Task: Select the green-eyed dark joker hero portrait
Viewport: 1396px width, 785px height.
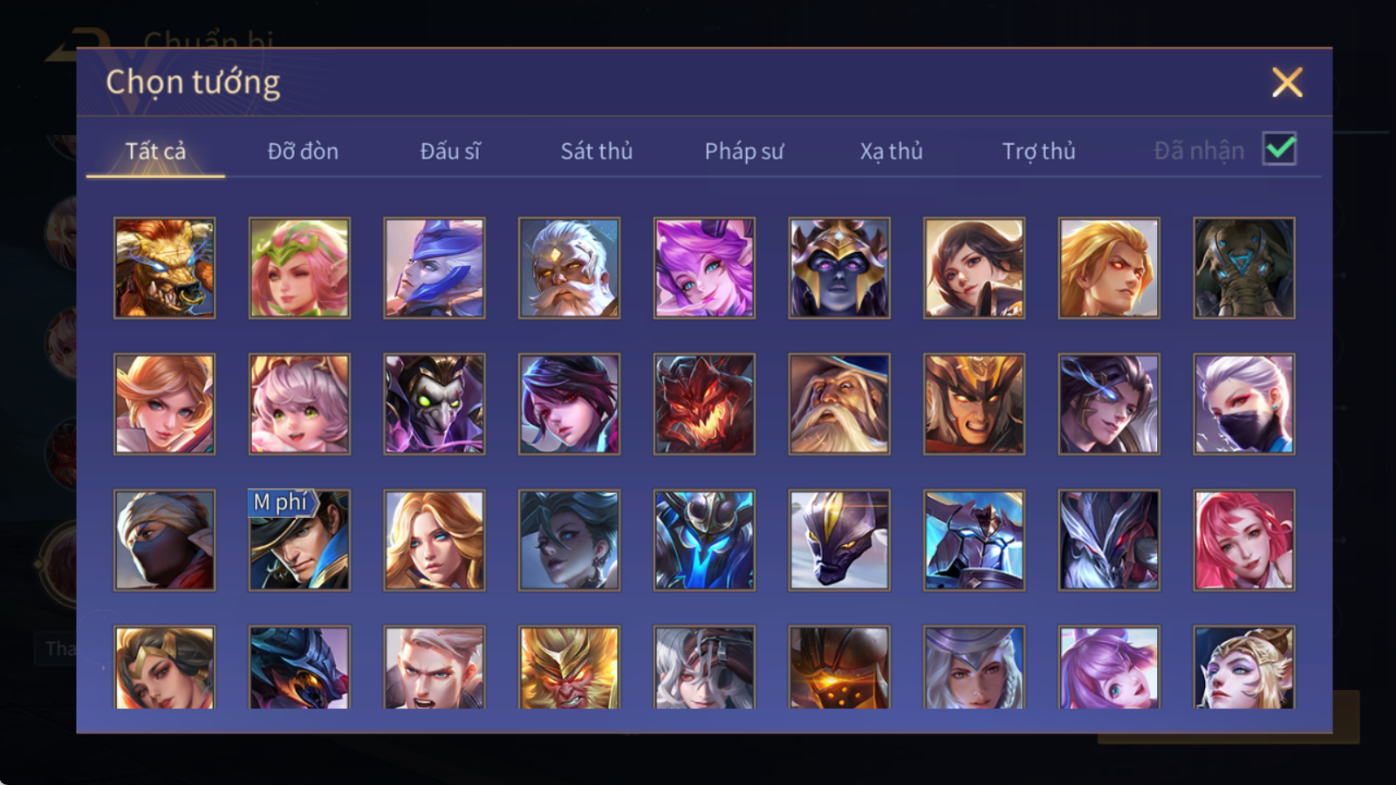Action: [x=434, y=404]
